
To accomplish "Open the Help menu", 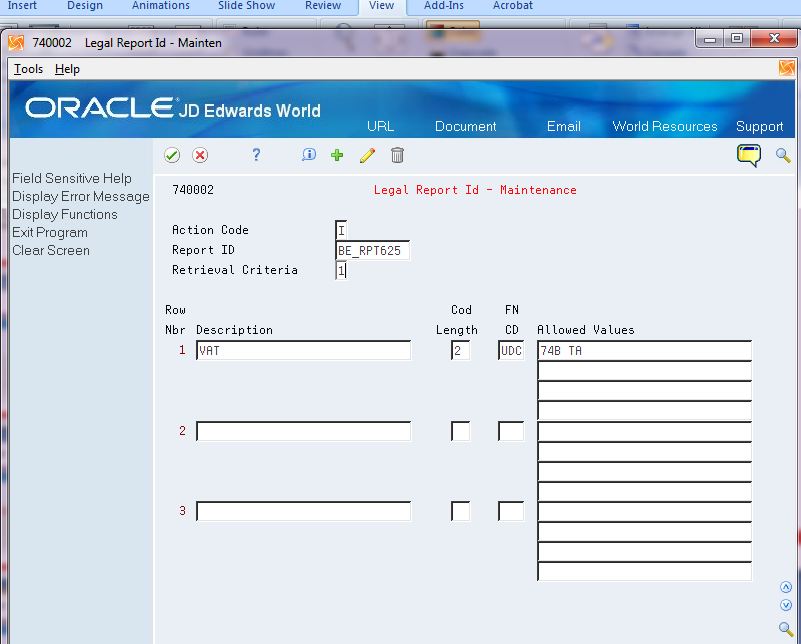I will pos(67,69).
